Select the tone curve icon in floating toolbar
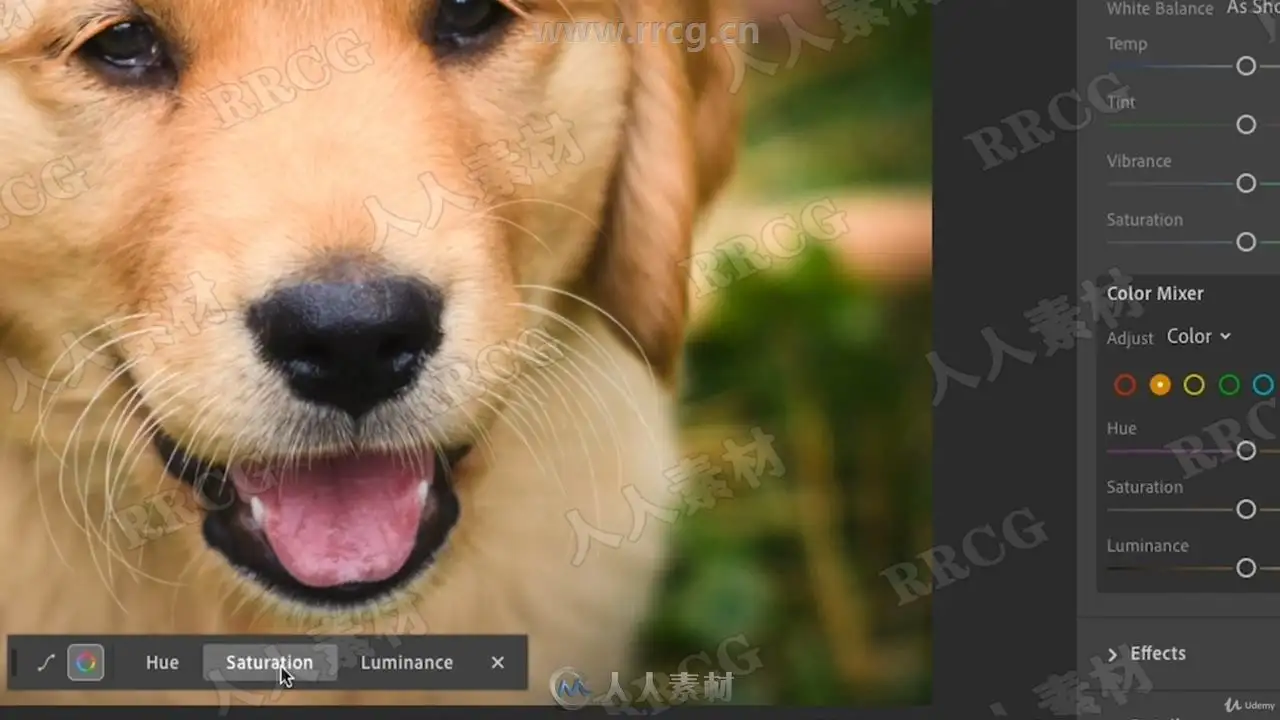This screenshot has width=1280, height=720. click(x=45, y=662)
